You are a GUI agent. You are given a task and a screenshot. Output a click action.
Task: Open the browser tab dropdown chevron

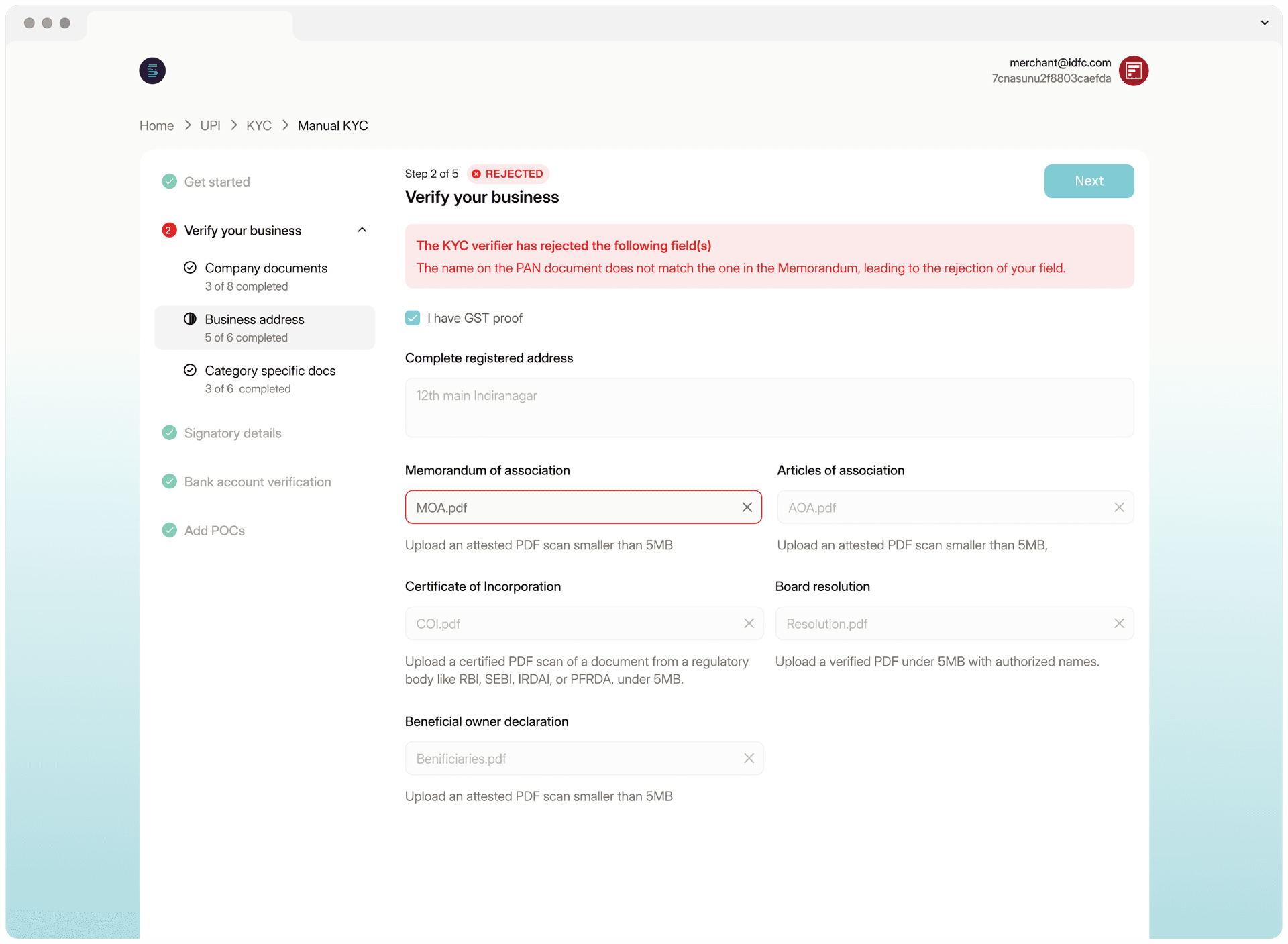(1265, 23)
